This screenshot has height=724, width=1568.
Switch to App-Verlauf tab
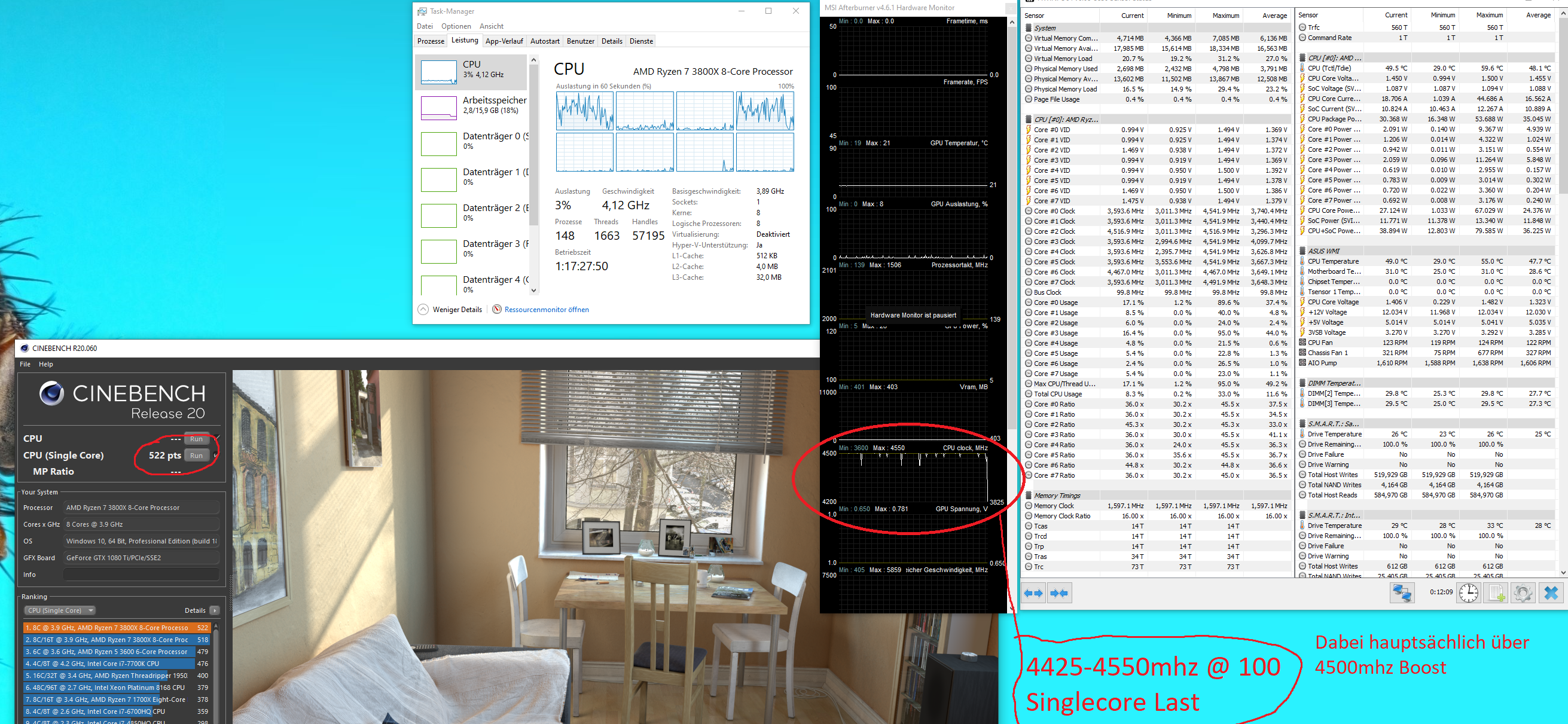click(x=504, y=41)
